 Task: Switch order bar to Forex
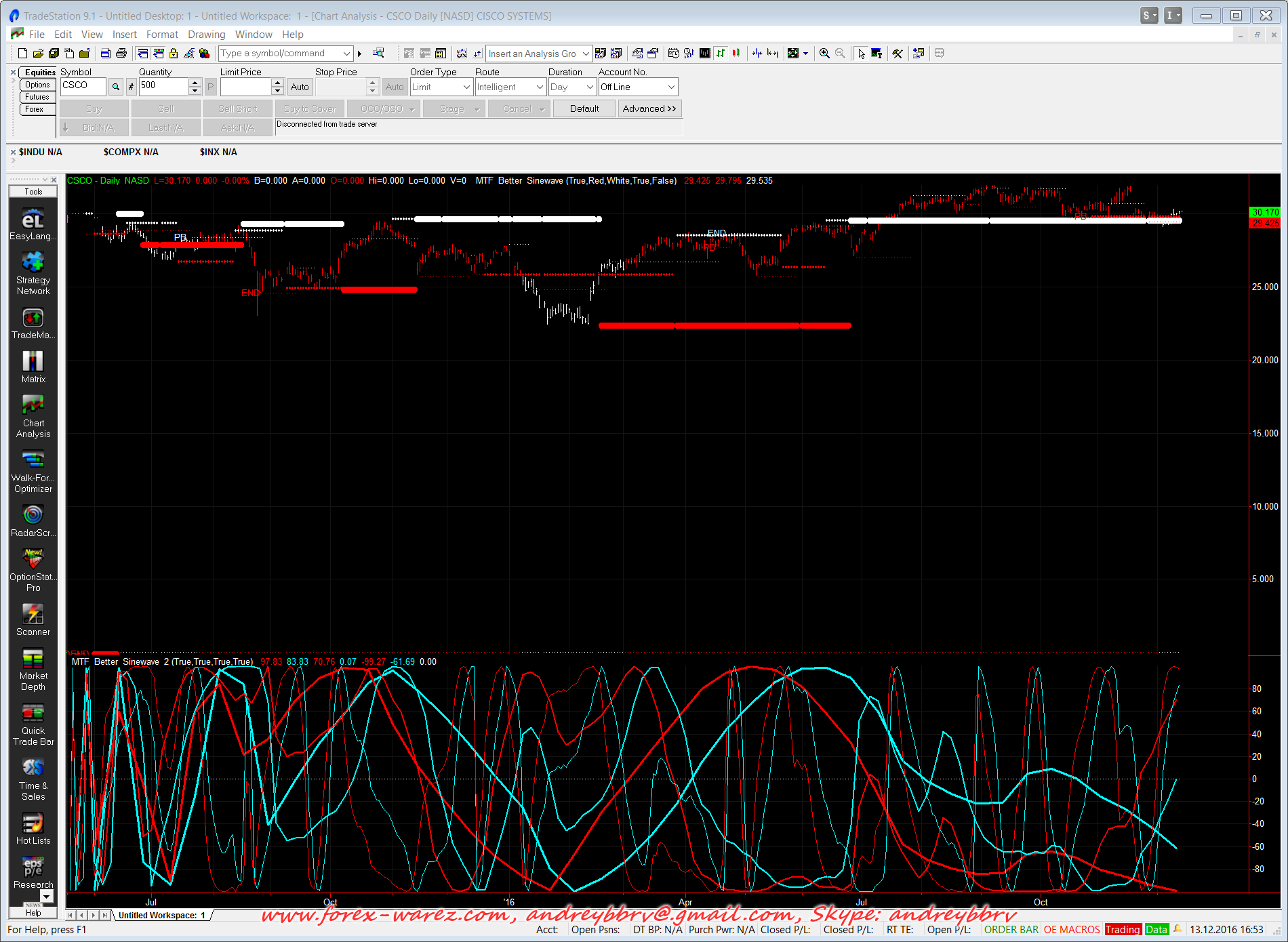35,109
